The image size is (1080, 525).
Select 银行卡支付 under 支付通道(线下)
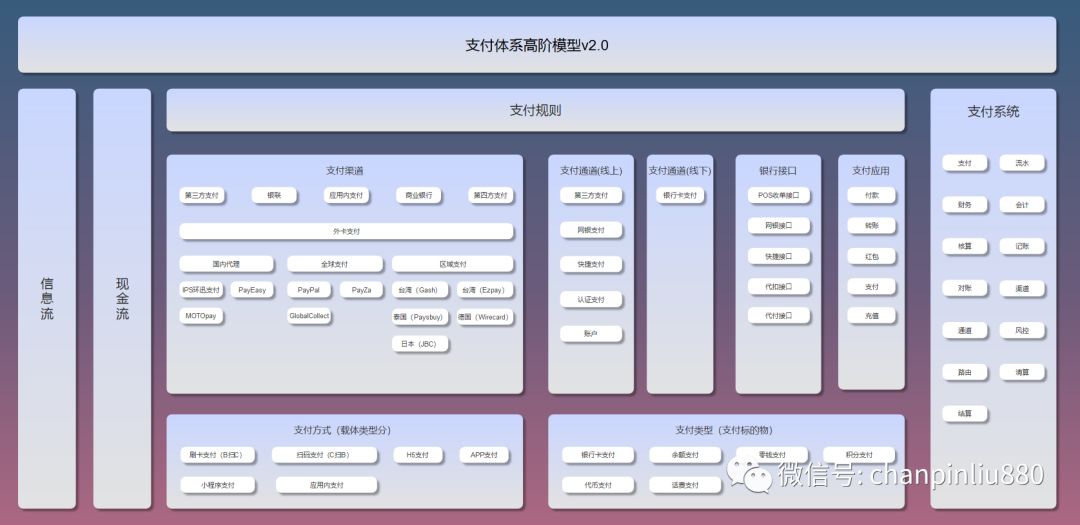point(680,195)
